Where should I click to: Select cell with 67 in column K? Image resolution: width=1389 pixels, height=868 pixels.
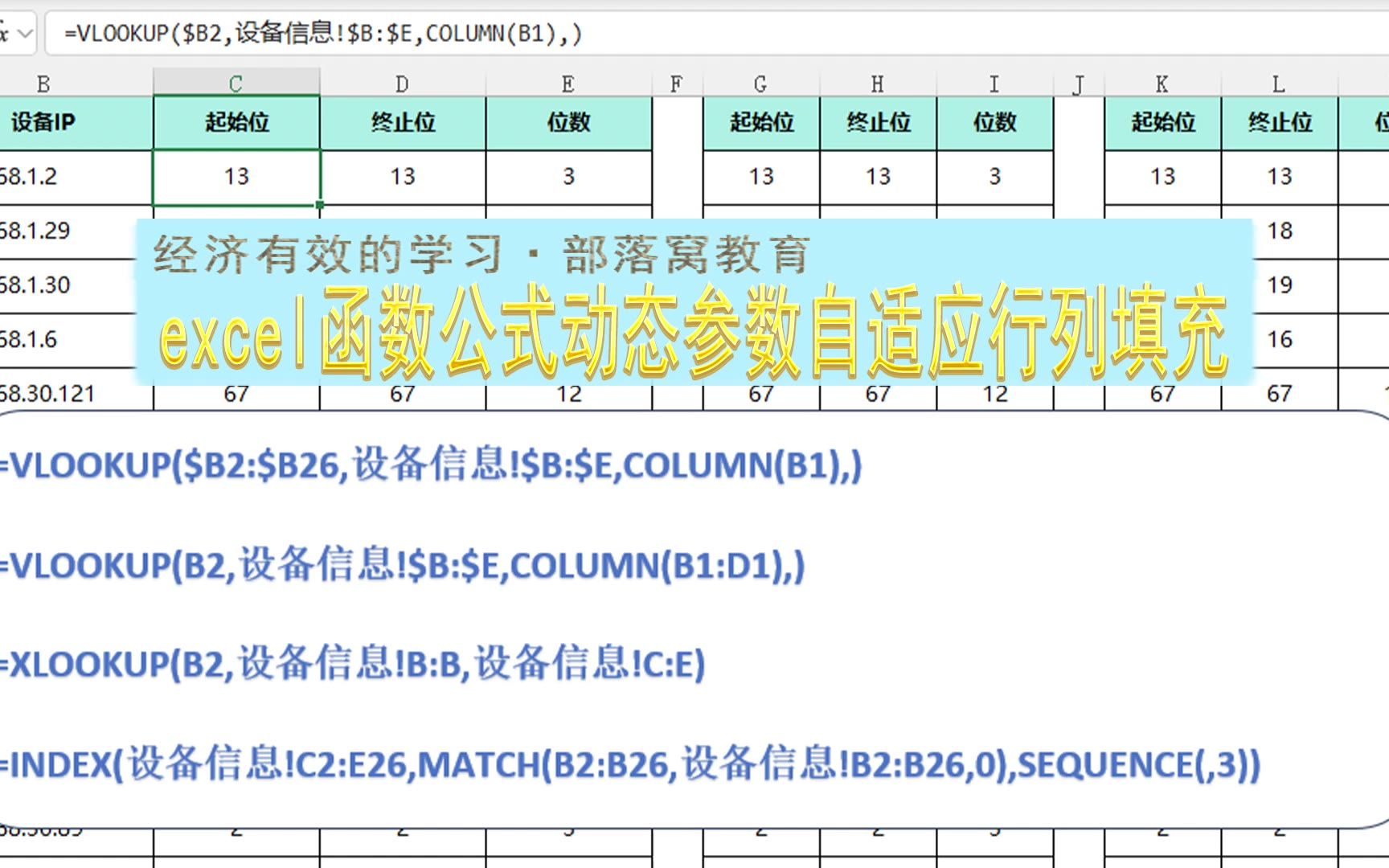[1162, 394]
